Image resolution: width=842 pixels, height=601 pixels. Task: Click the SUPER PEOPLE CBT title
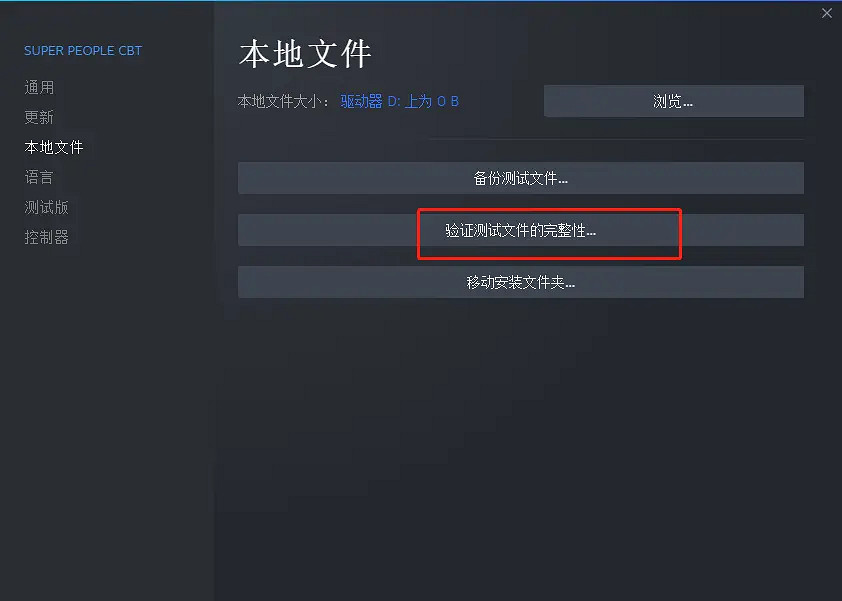[x=83, y=50]
